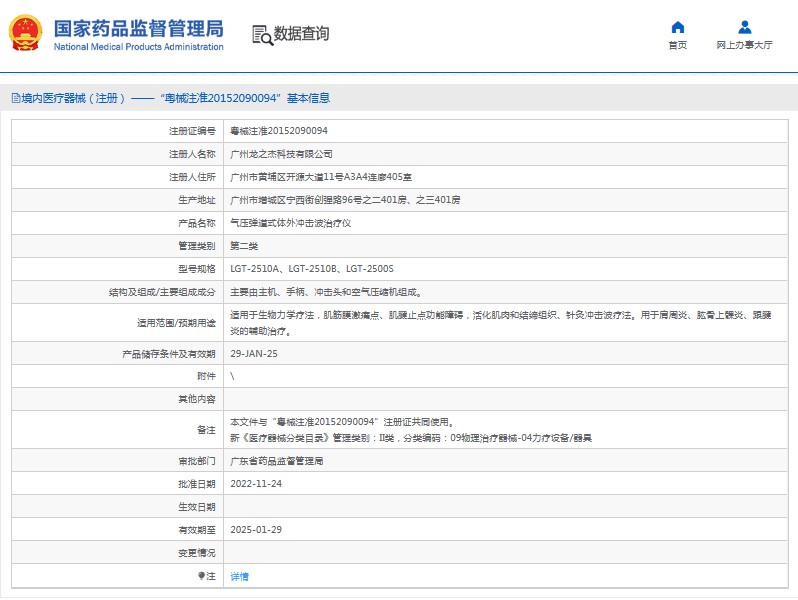The image size is (798, 600).
Task: Click the 注册人住所 address value
Action: click(321, 177)
